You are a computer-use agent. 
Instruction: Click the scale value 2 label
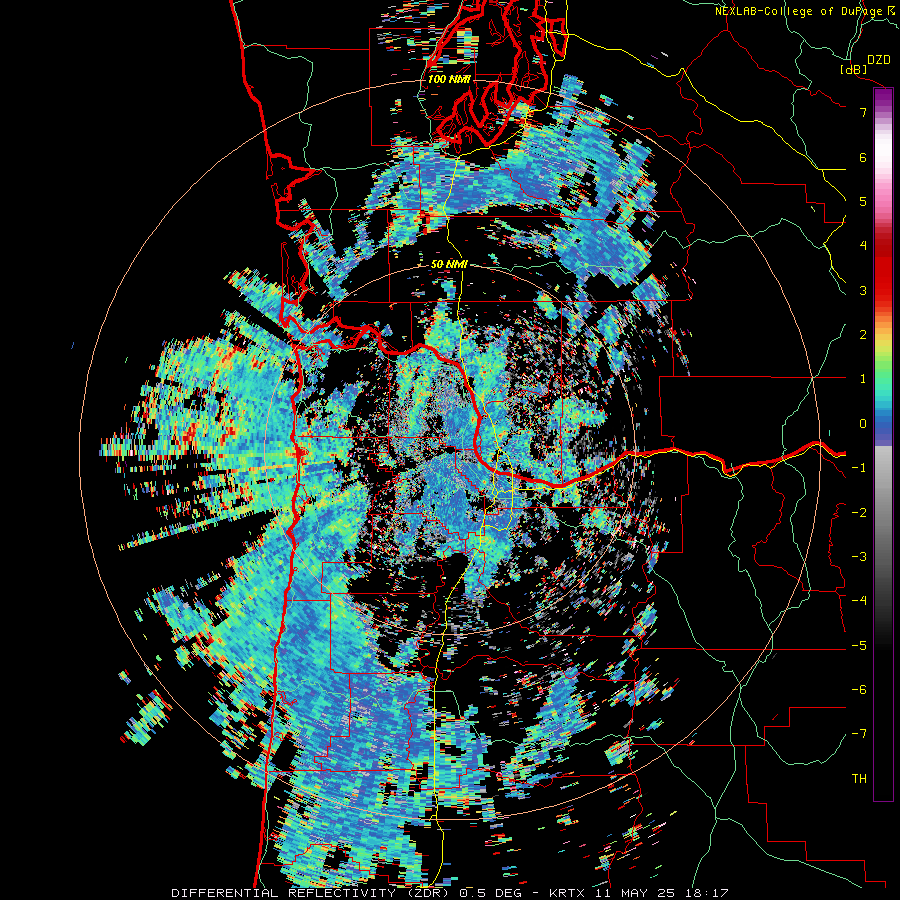point(863,335)
